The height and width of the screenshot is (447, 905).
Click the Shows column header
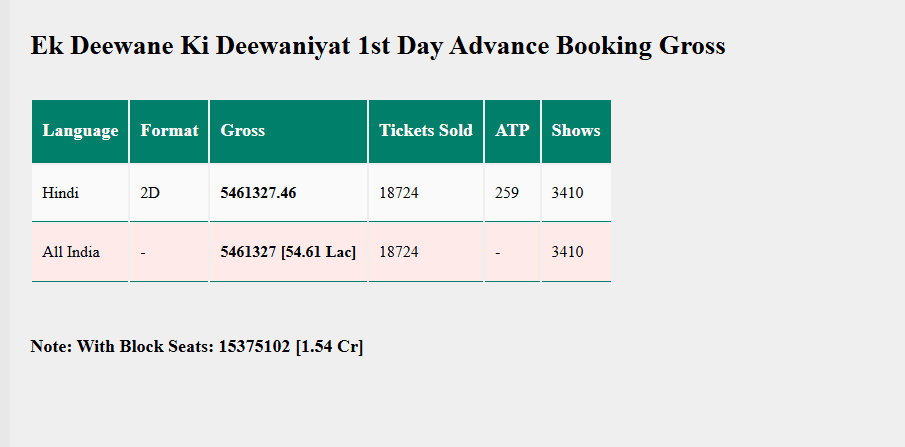pos(576,131)
